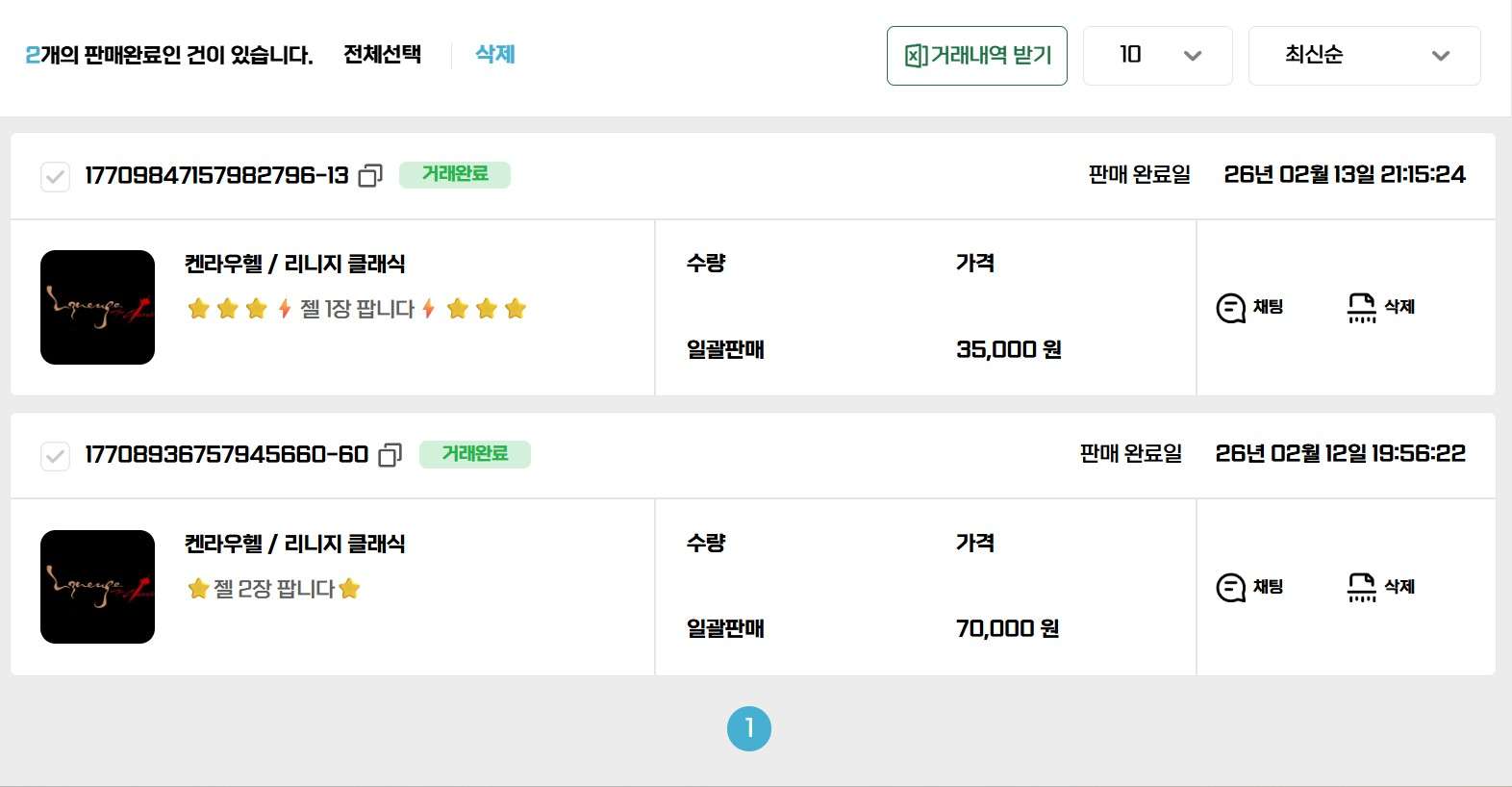1512x787 pixels.
Task: Click the Lineage thumbnail of first listing
Action: (97, 307)
